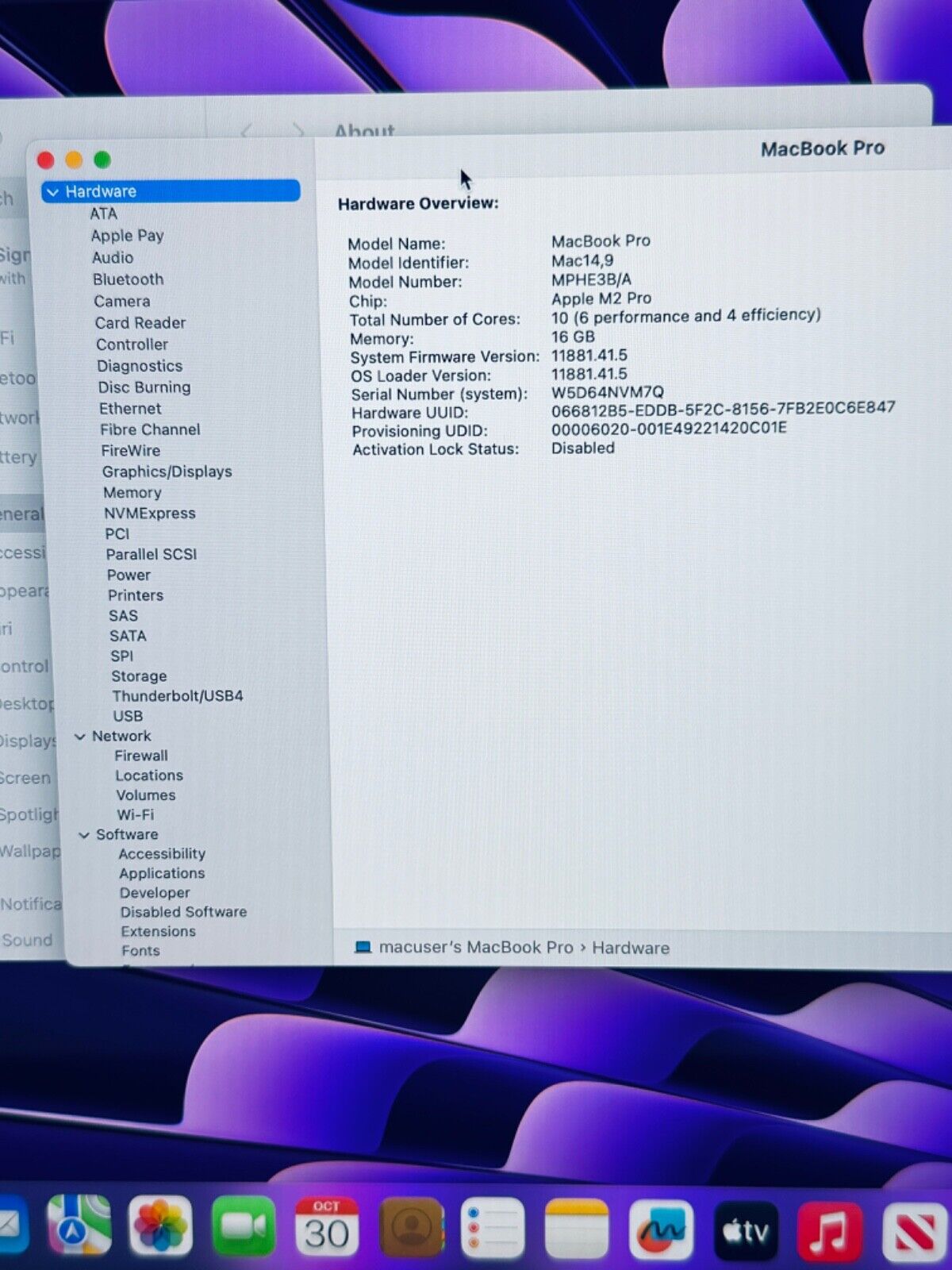This screenshot has width=952, height=1270.
Task: Launch FaceTime from the Dock
Action: coord(244,1226)
